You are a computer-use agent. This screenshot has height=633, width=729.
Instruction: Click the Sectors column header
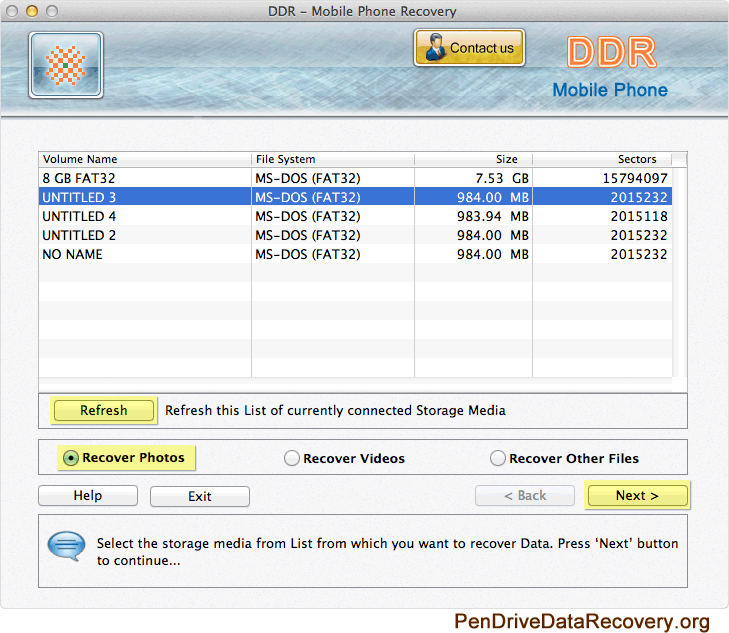click(602, 159)
